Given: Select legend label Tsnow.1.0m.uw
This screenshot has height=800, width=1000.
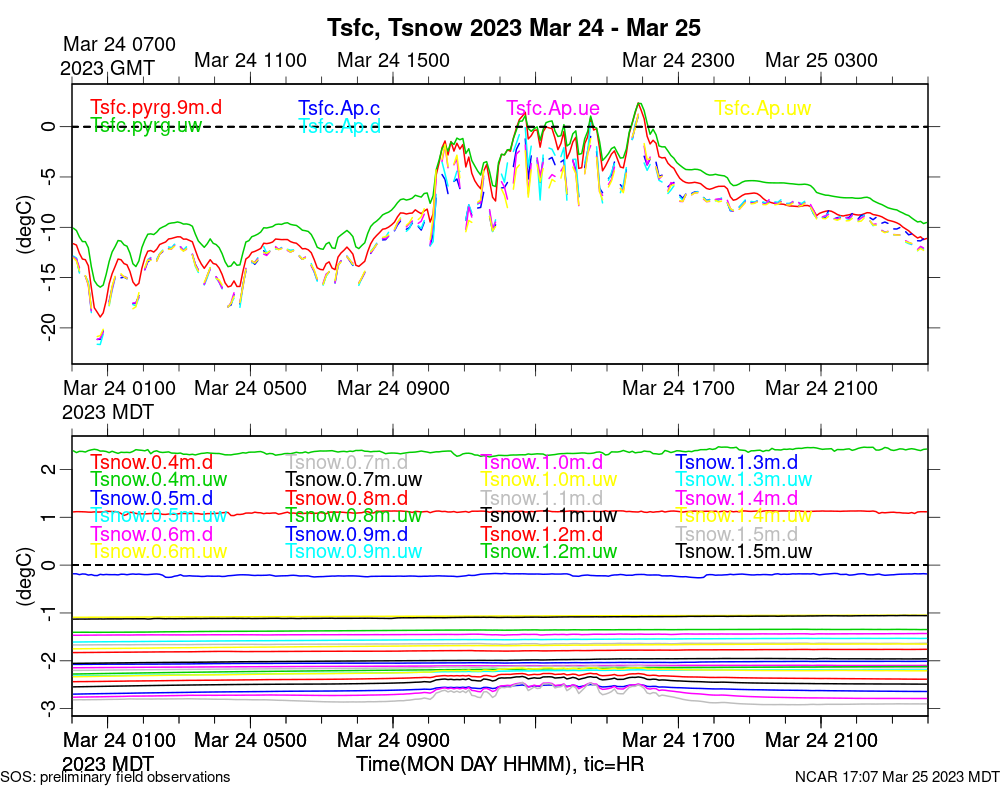Looking at the screenshot, I should click(549, 479).
